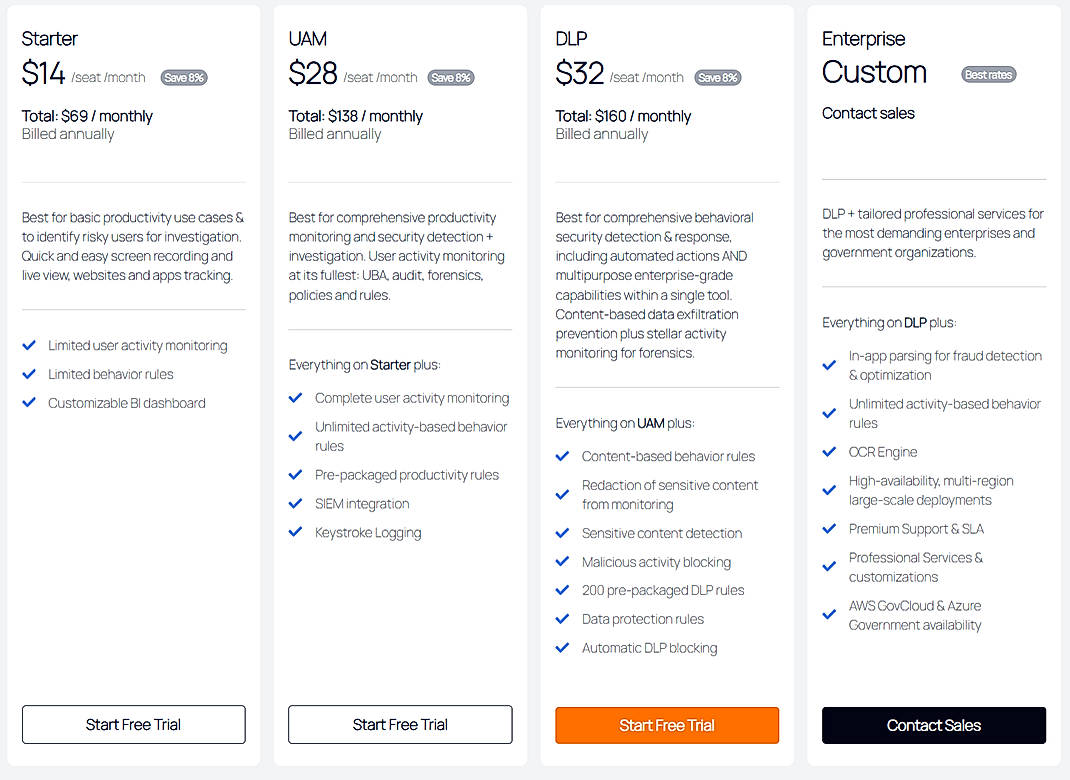Viewport: 1070px width, 780px height.
Task: Click the checkmark beside Limited user activity monitoring
Action: 30,345
